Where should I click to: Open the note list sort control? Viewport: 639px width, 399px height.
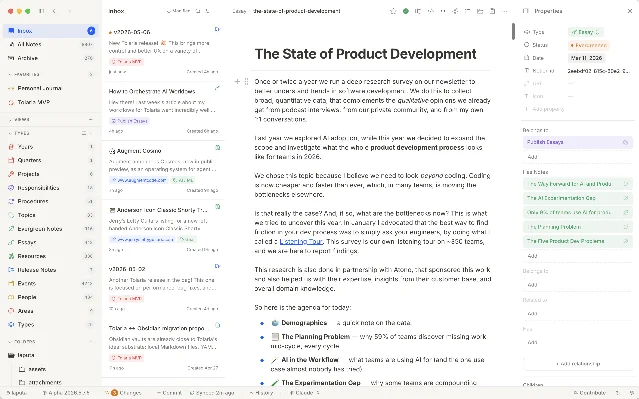point(178,11)
